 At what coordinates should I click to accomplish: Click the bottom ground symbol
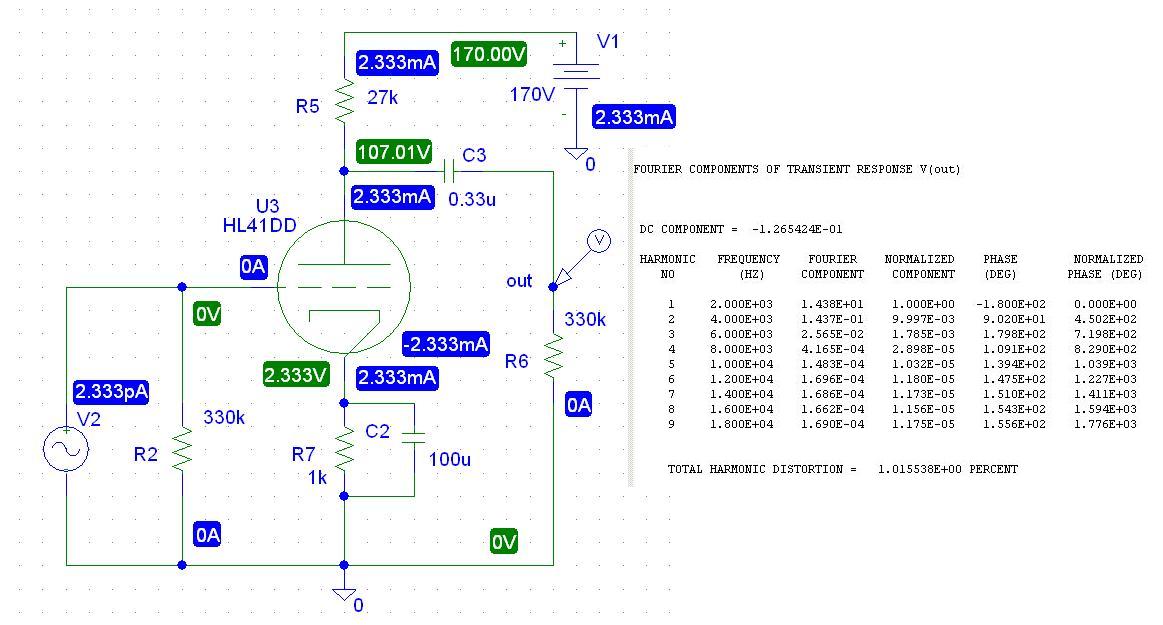tap(344, 594)
